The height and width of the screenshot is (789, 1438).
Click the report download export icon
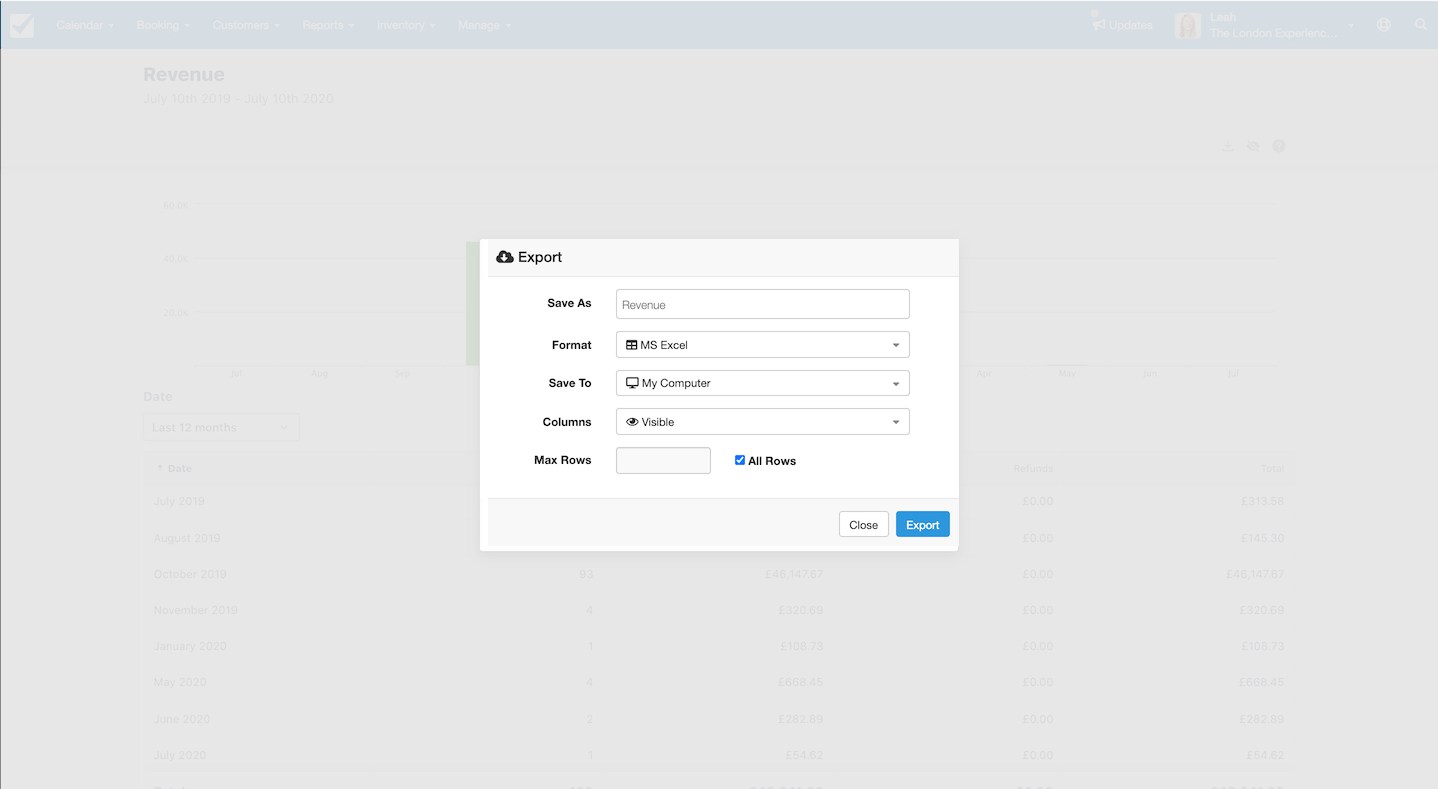(1228, 146)
